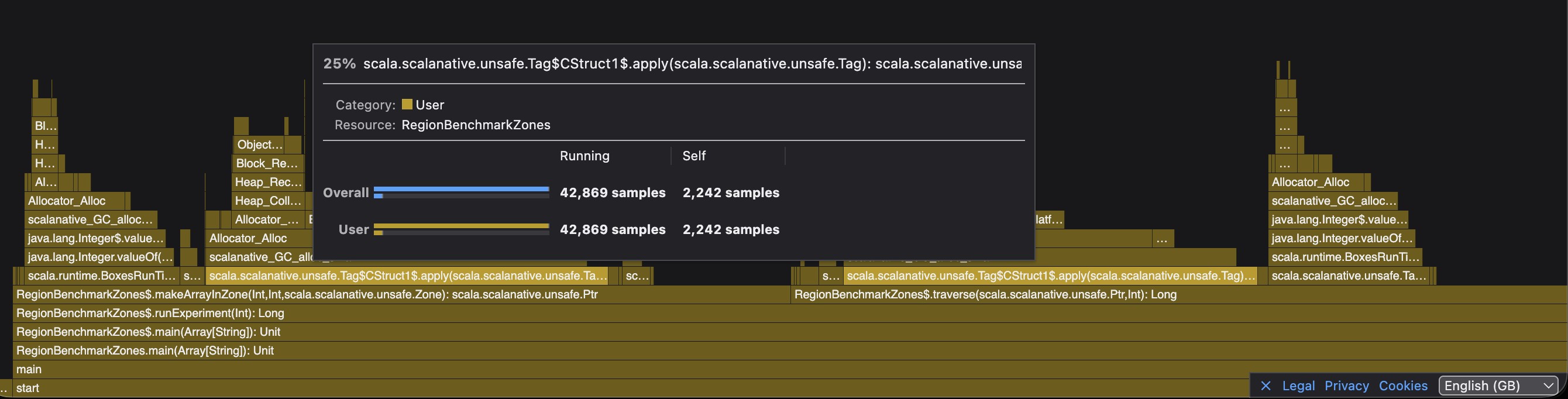Expand the English (GB) language dropdown

click(x=1498, y=386)
